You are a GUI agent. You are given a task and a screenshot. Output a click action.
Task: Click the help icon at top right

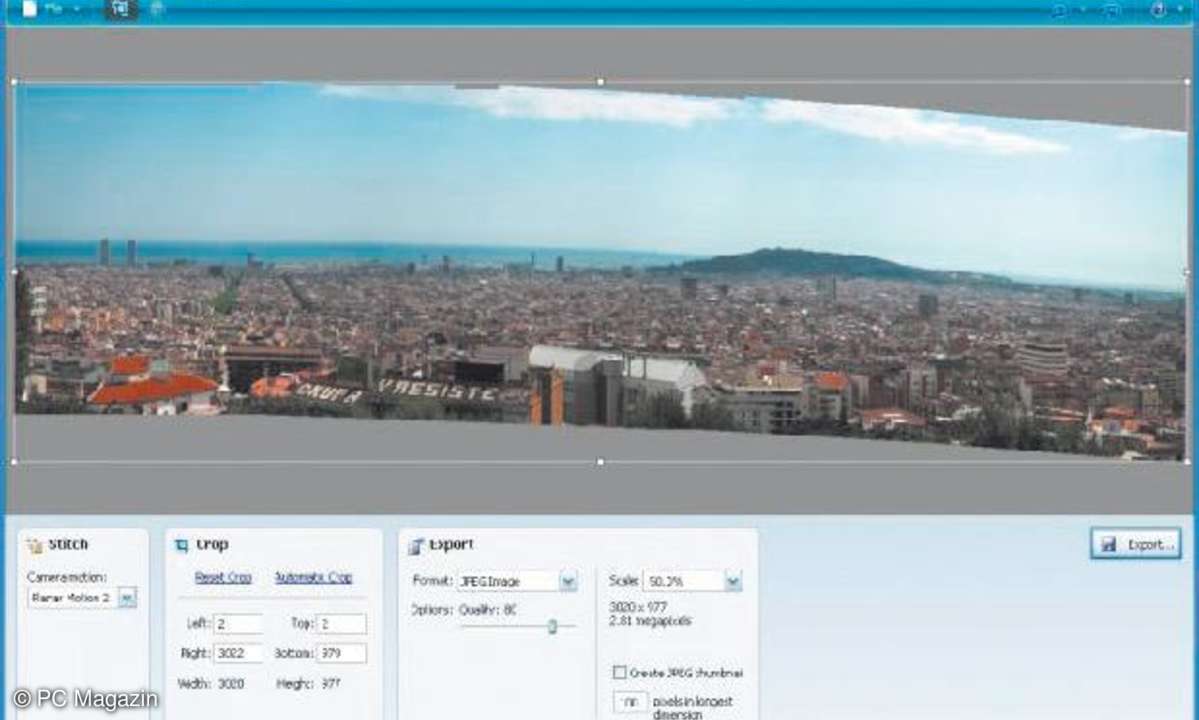[1158, 10]
